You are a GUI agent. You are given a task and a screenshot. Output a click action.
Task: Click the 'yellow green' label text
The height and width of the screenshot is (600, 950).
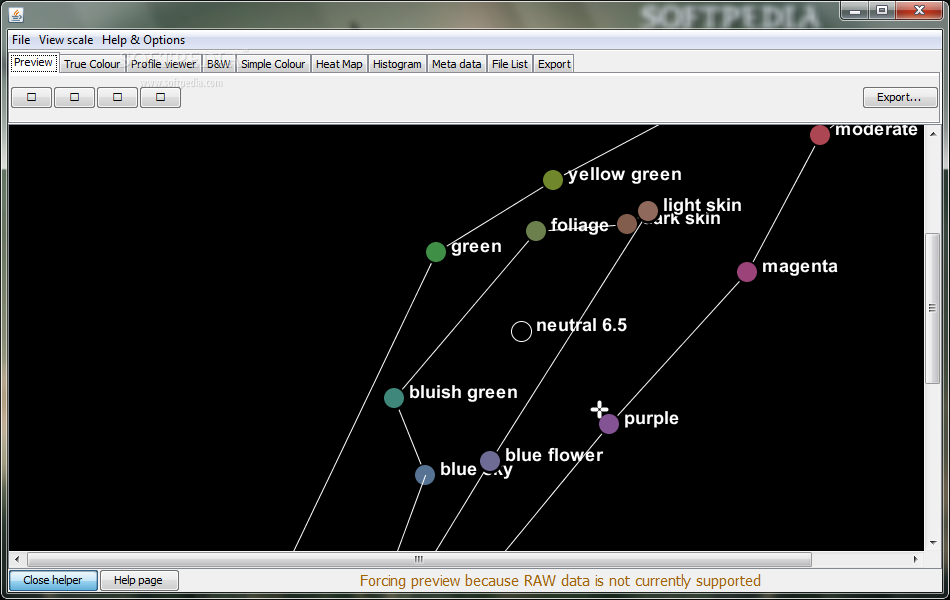pyautogui.click(x=625, y=175)
